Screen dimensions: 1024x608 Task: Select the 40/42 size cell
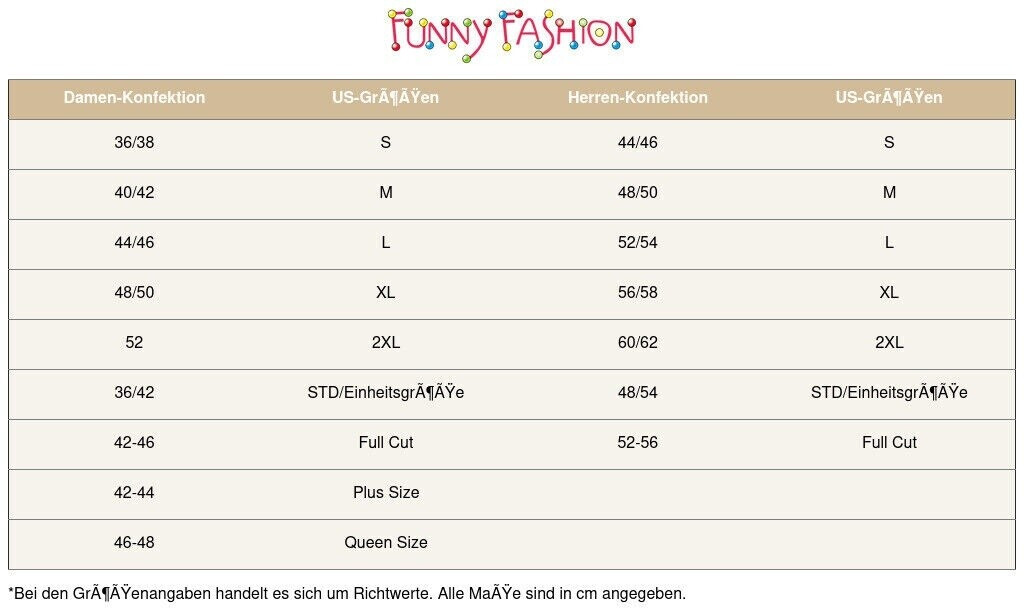pos(134,193)
